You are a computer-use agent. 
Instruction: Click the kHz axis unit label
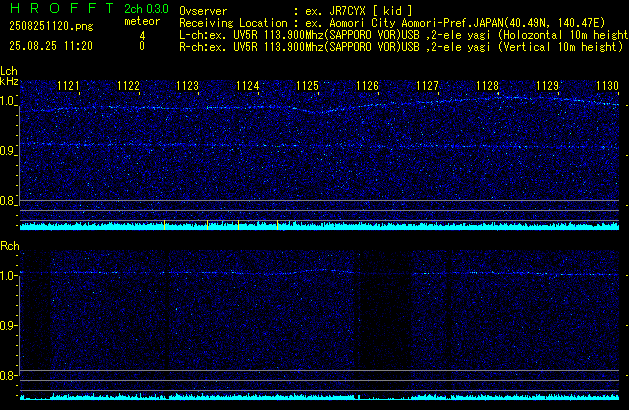pyautogui.click(x=9, y=81)
